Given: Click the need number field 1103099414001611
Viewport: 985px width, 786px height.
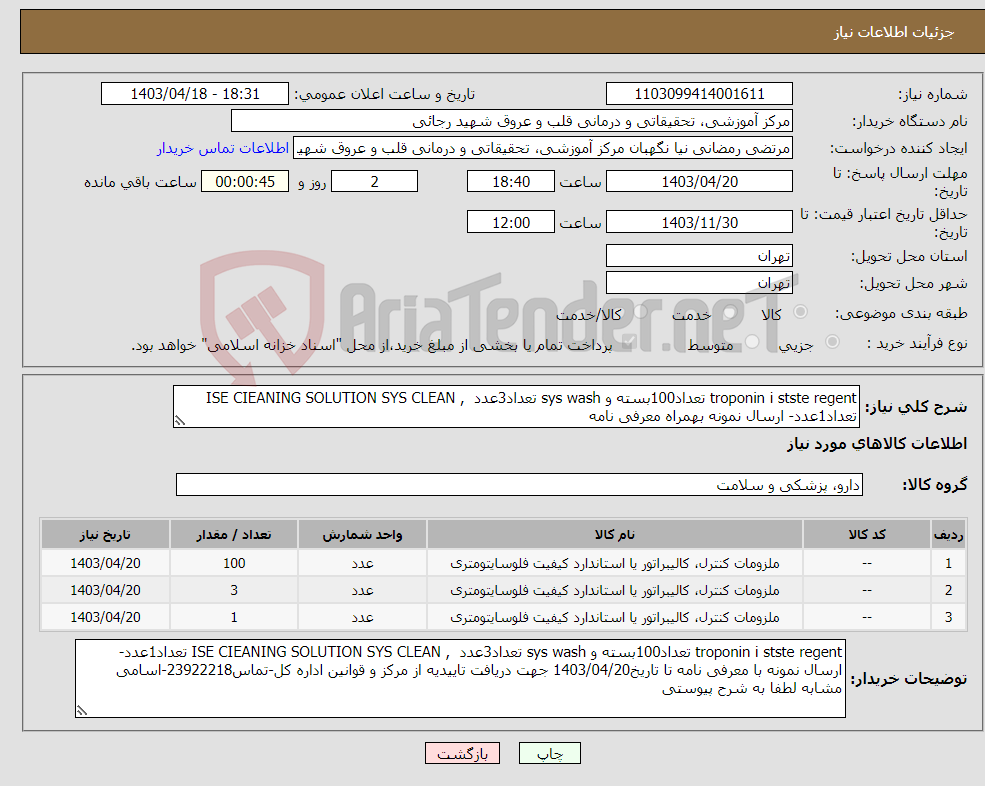Looking at the screenshot, I should click(x=699, y=94).
